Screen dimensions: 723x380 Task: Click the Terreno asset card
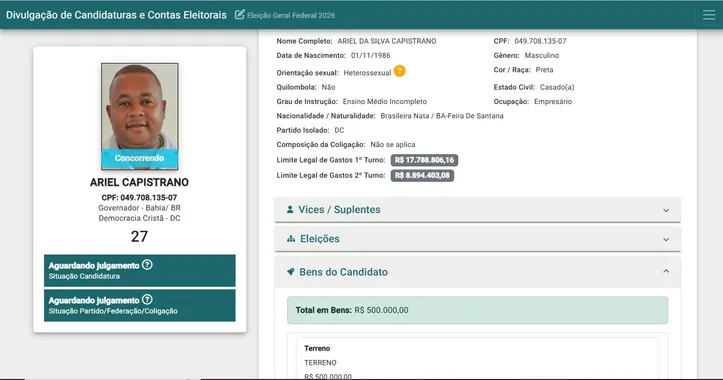[478, 359]
